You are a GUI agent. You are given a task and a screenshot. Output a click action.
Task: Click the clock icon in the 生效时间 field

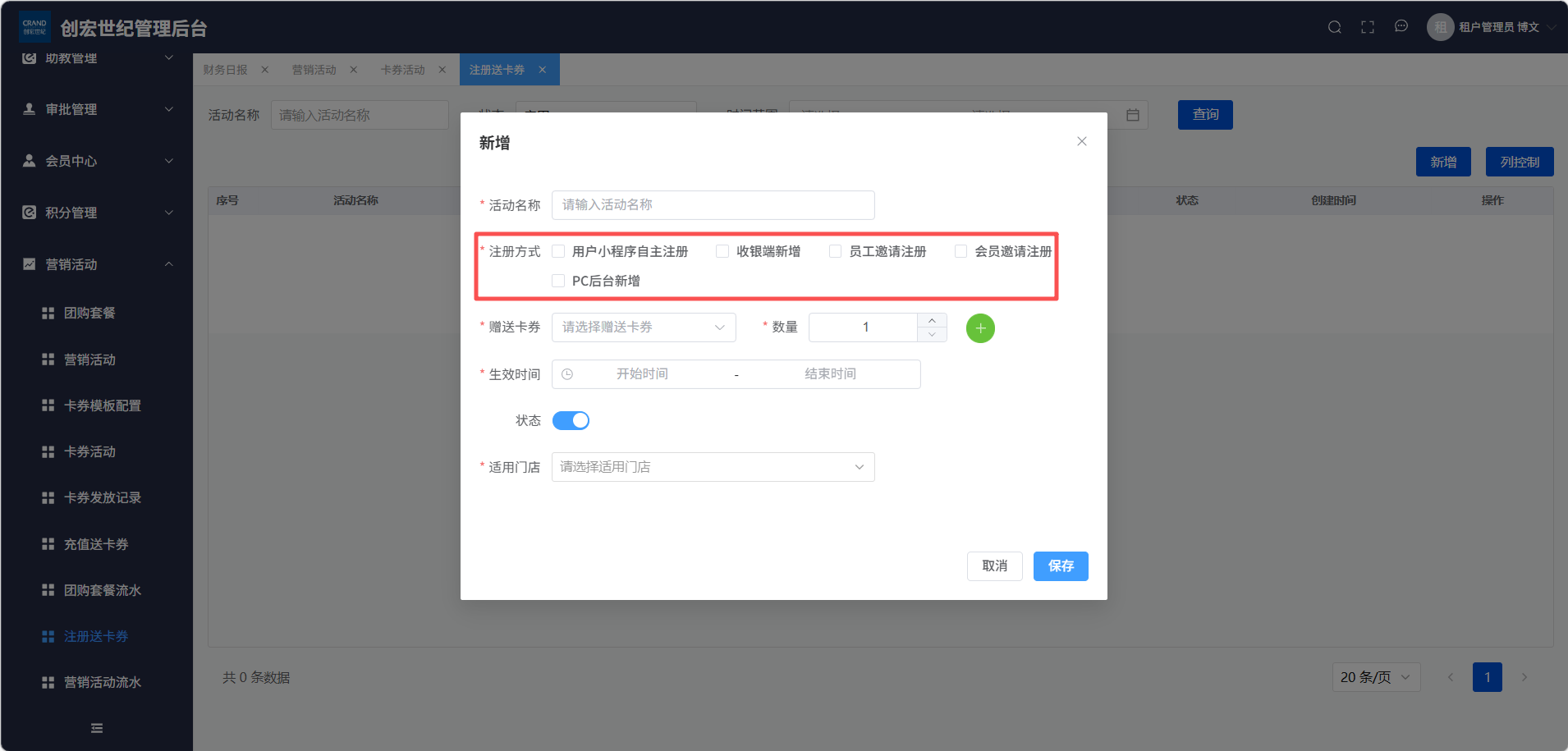pyautogui.click(x=568, y=374)
